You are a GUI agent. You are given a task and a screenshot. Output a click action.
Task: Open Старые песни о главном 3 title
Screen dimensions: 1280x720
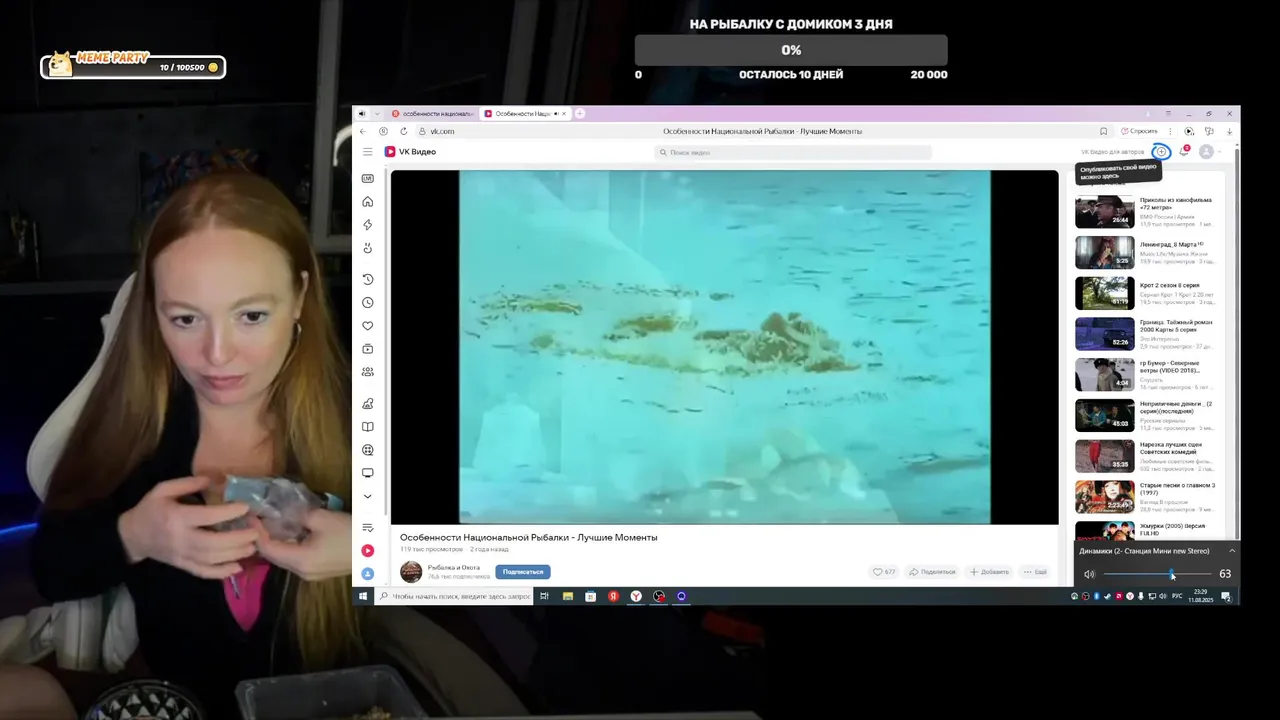pos(1178,489)
